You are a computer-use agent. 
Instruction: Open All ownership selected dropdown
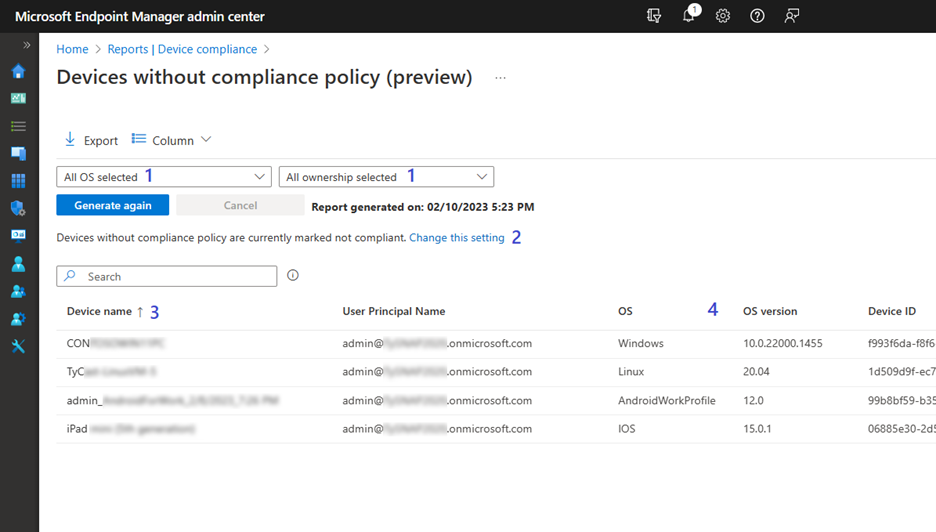coord(386,177)
